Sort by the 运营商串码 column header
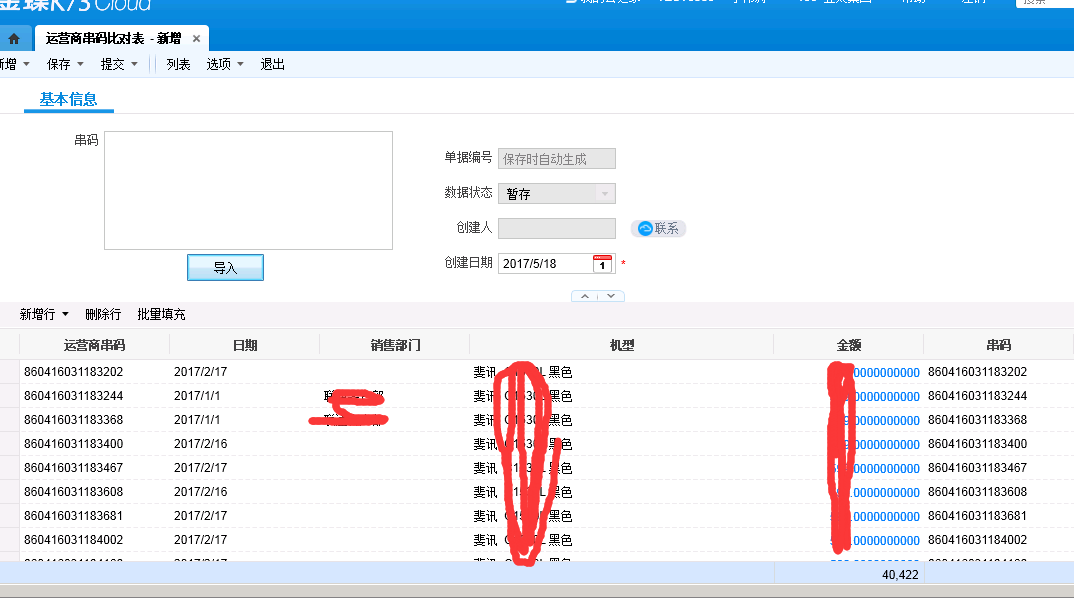This screenshot has width=1074, height=598. pyautogui.click(x=94, y=345)
